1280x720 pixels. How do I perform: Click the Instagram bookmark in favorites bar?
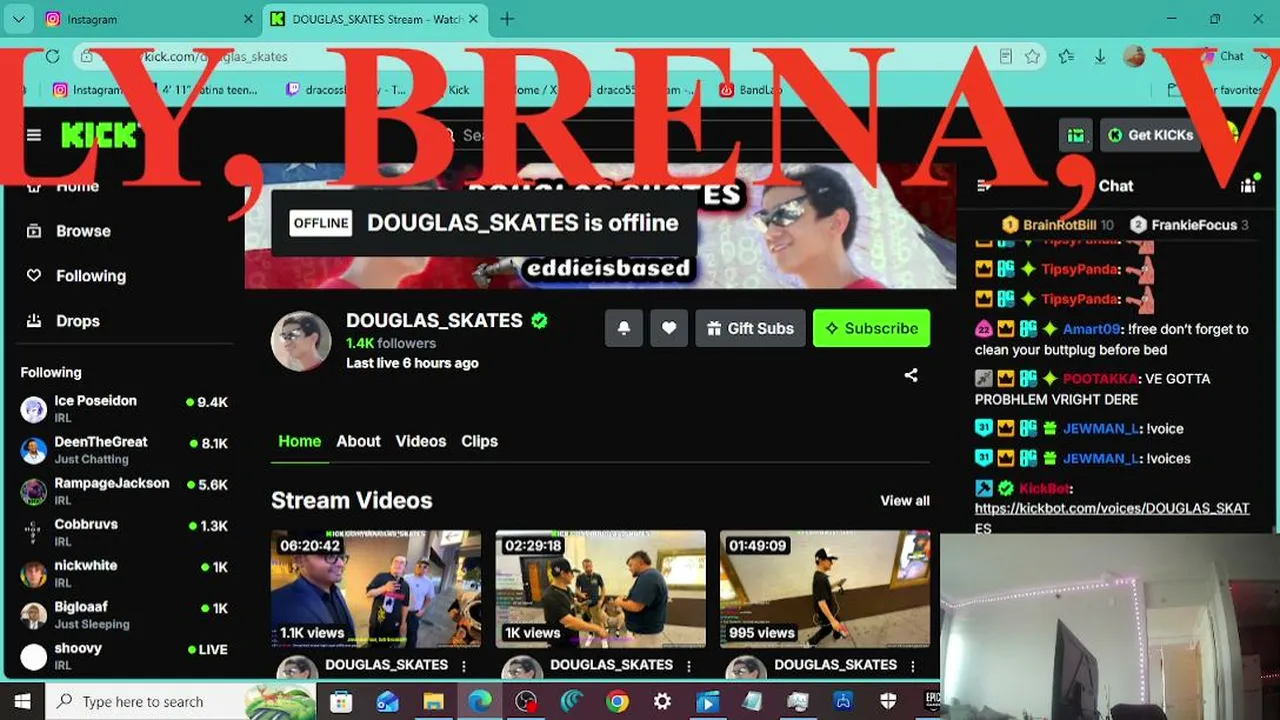(87, 90)
